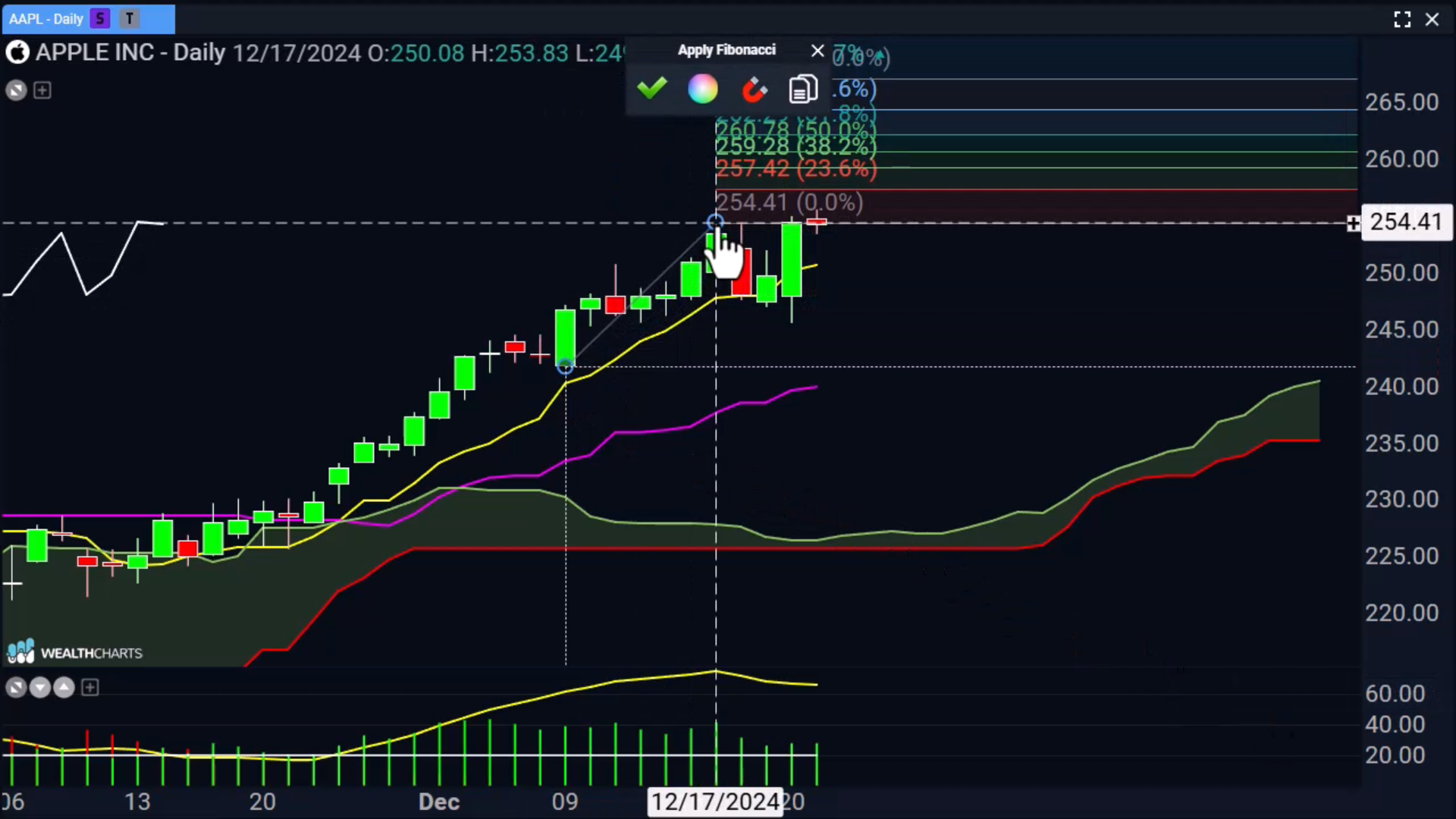Close the chart window with X
The width and height of the screenshot is (1456, 819).
coord(1432,20)
